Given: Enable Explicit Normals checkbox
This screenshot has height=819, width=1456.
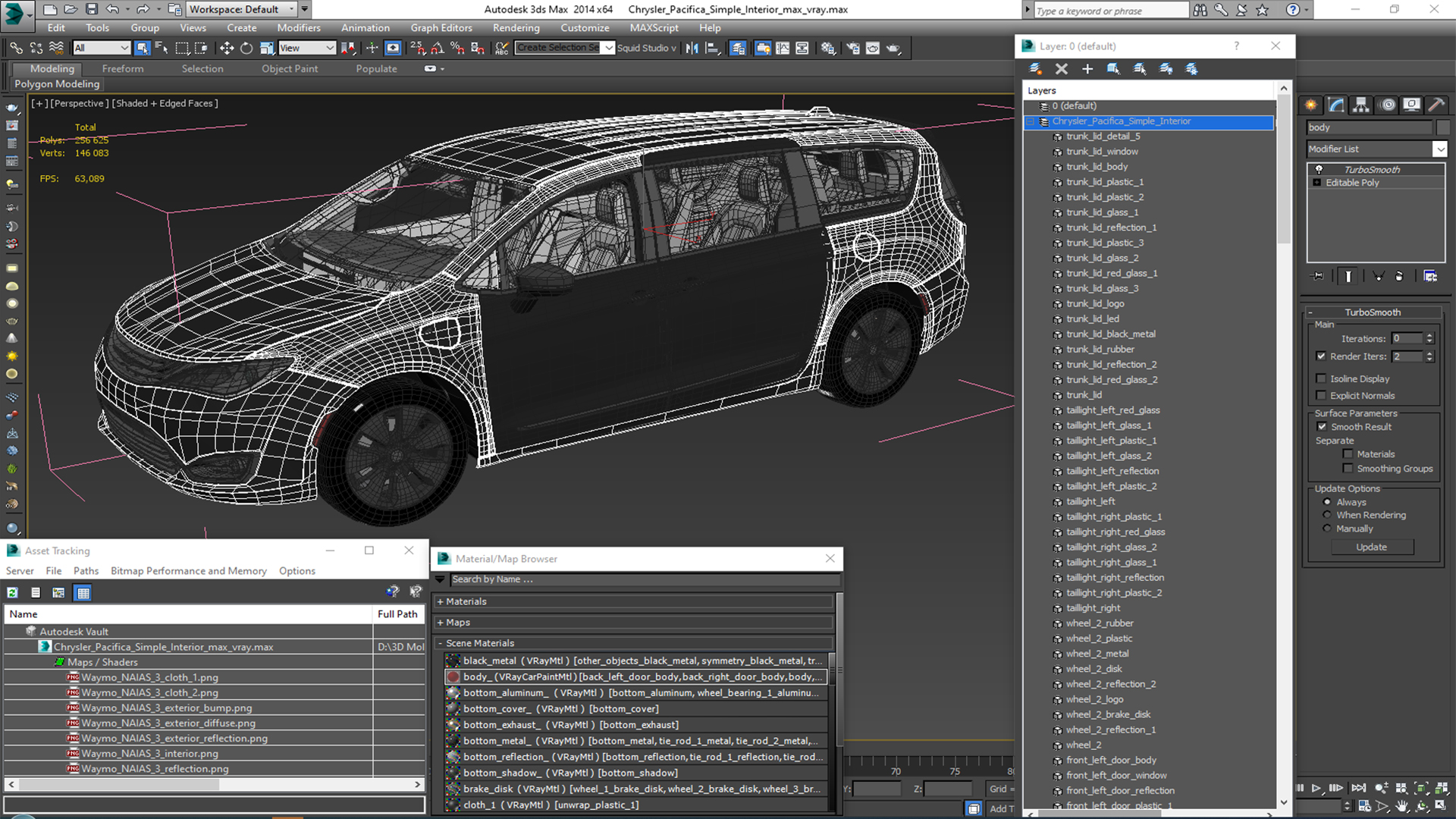Looking at the screenshot, I should [1321, 395].
